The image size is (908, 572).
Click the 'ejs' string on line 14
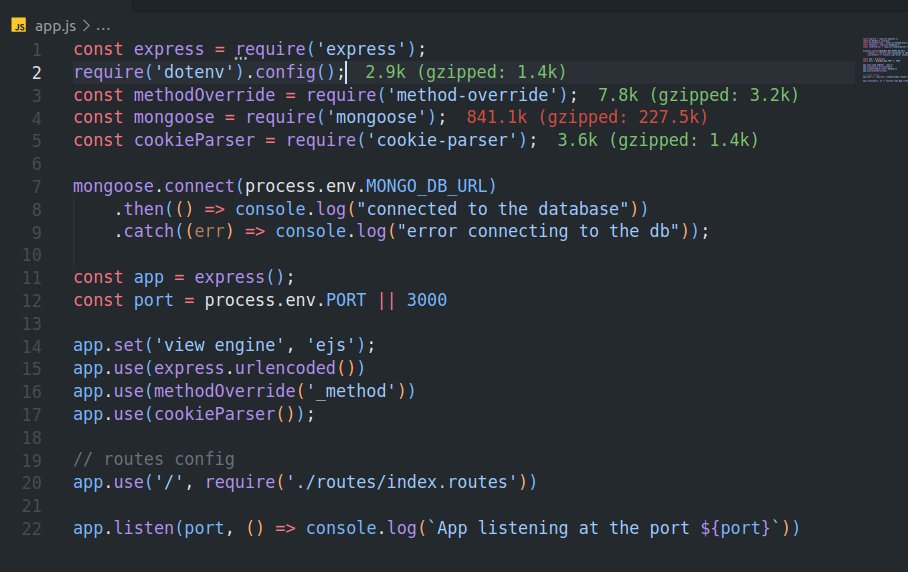pos(331,345)
